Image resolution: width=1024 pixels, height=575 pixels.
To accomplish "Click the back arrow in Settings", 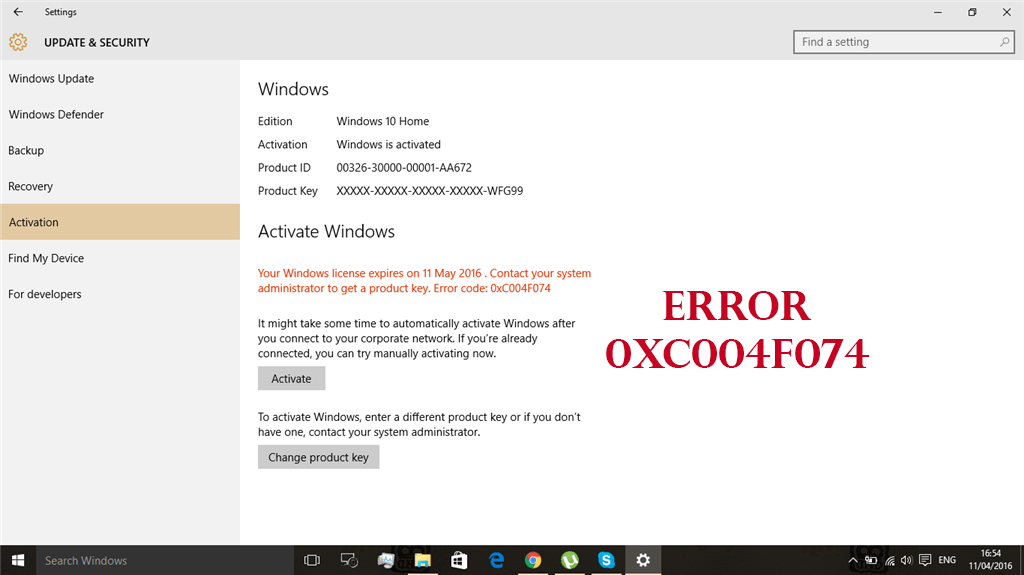I will coord(18,12).
